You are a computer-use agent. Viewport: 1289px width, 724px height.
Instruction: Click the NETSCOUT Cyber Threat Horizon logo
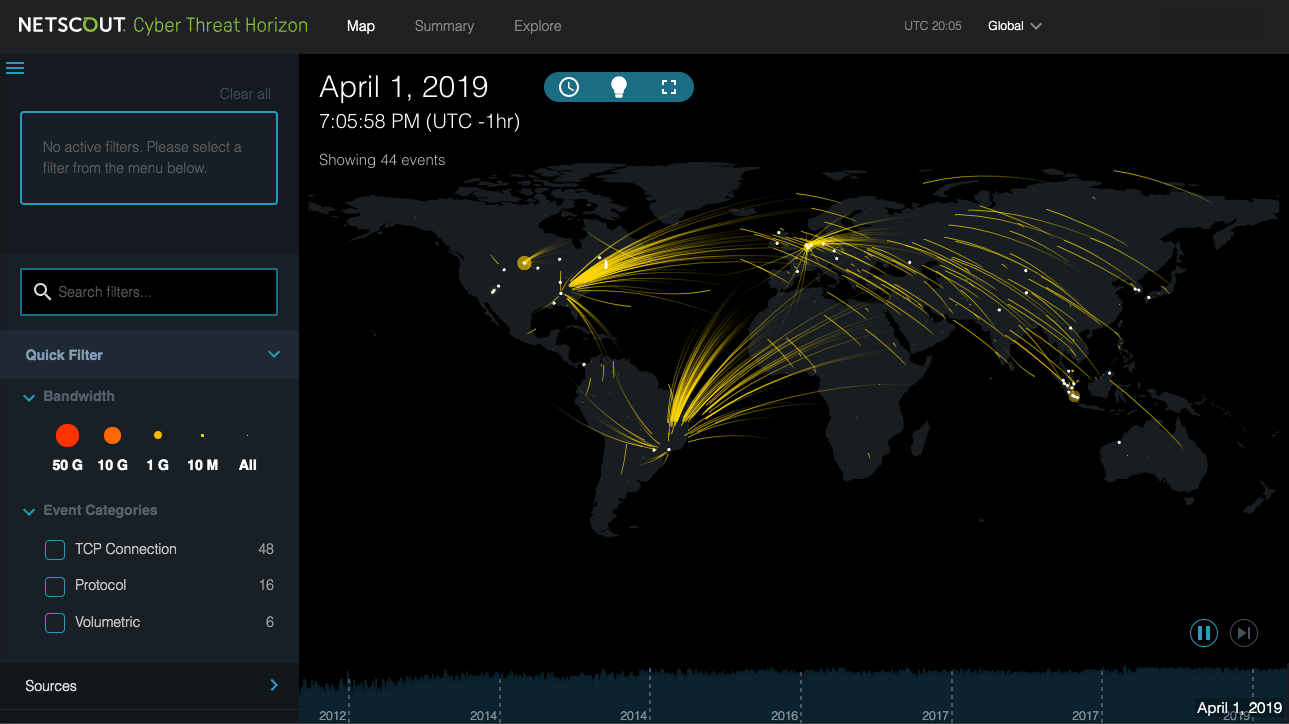pyautogui.click(x=163, y=26)
